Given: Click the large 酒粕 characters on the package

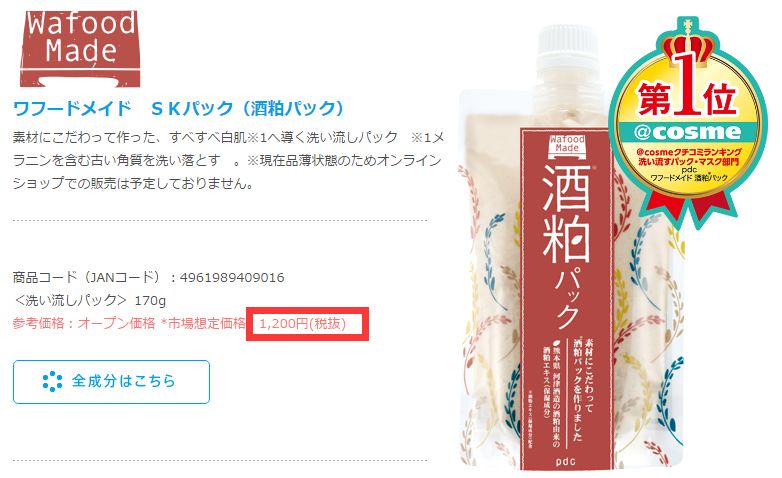Looking at the screenshot, I should point(566,214).
